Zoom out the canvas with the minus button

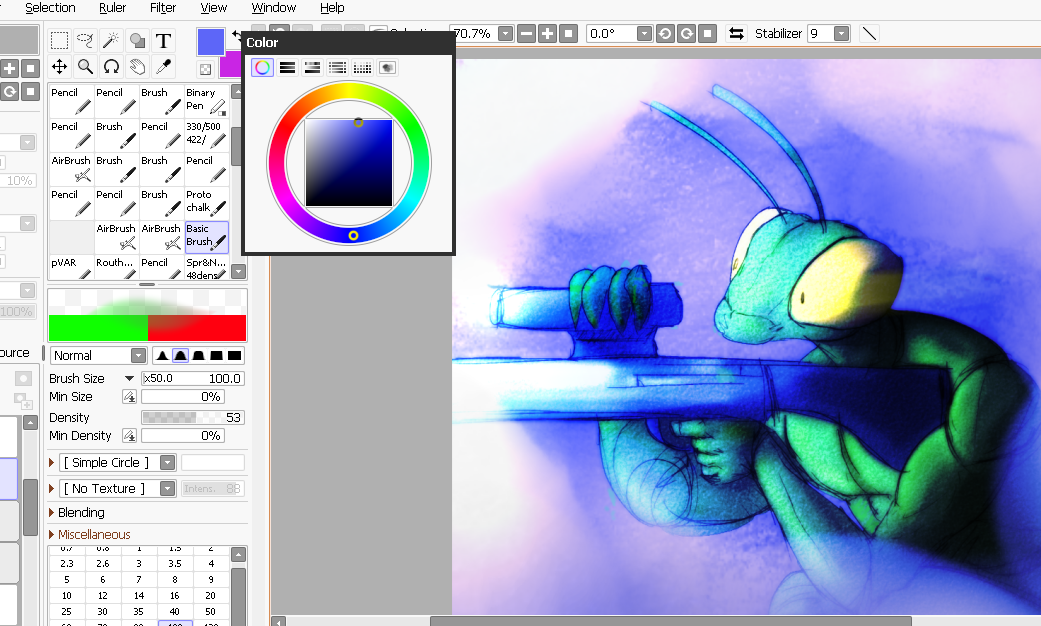click(x=526, y=34)
